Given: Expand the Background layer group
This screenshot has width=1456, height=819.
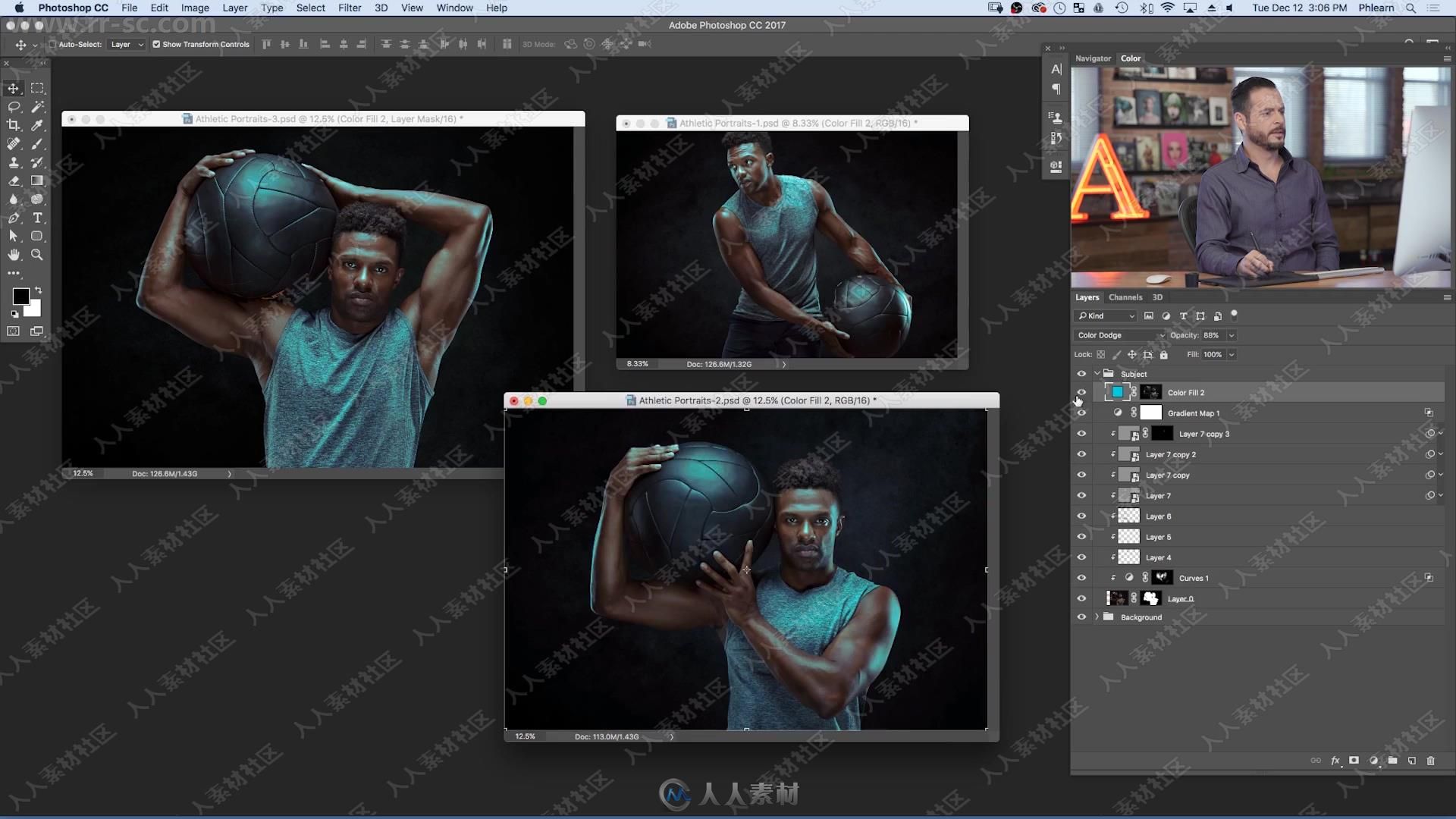Looking at the screenshot, I should click(1095, 617).
